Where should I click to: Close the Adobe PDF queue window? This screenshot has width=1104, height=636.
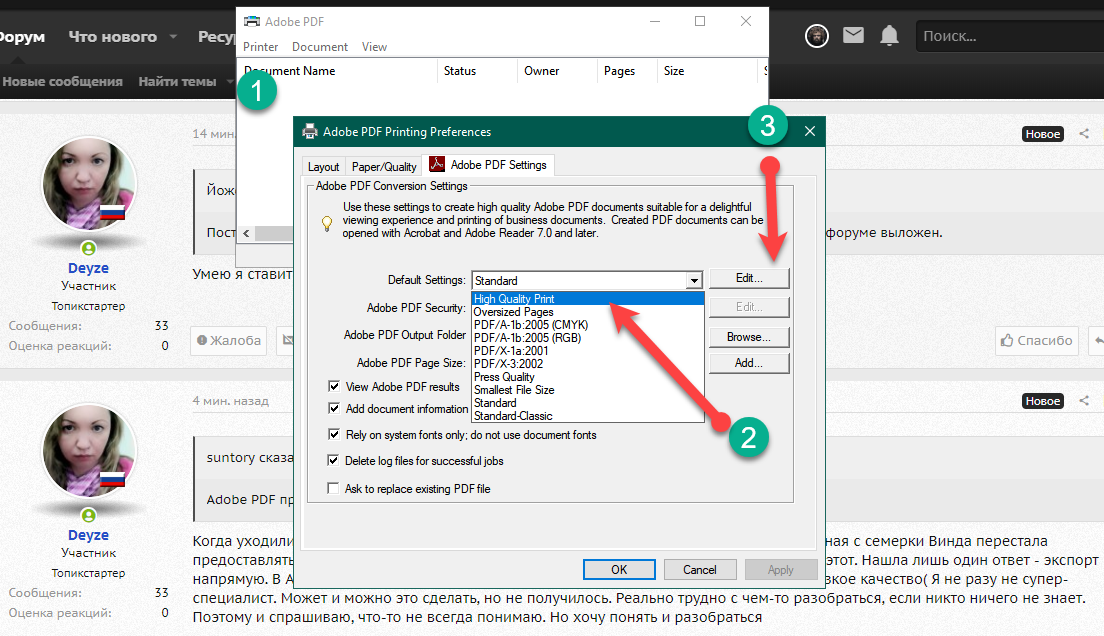[x=746, y=21]
